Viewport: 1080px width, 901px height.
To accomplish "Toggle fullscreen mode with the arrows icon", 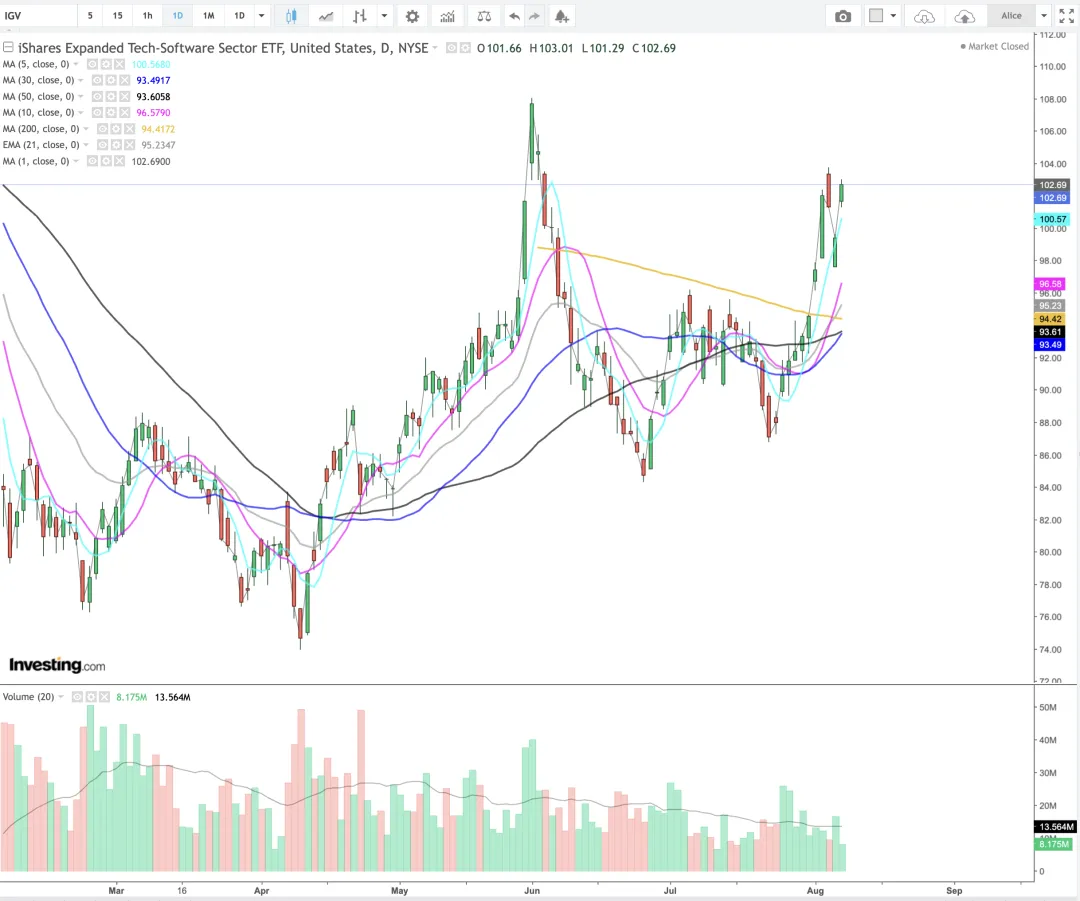I will (1066, 16).
